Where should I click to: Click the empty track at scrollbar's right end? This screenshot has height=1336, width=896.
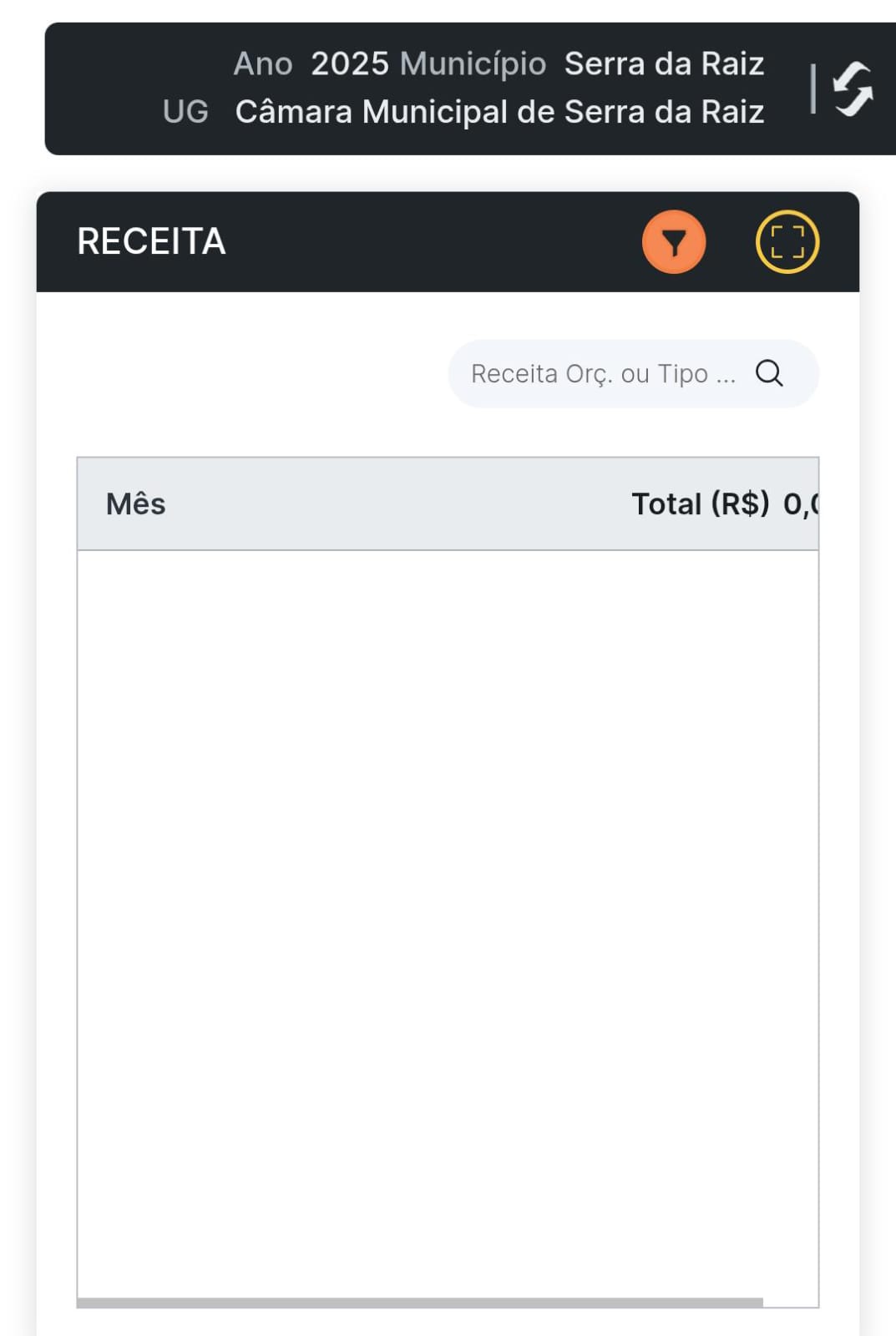(x=790, y=1303)
